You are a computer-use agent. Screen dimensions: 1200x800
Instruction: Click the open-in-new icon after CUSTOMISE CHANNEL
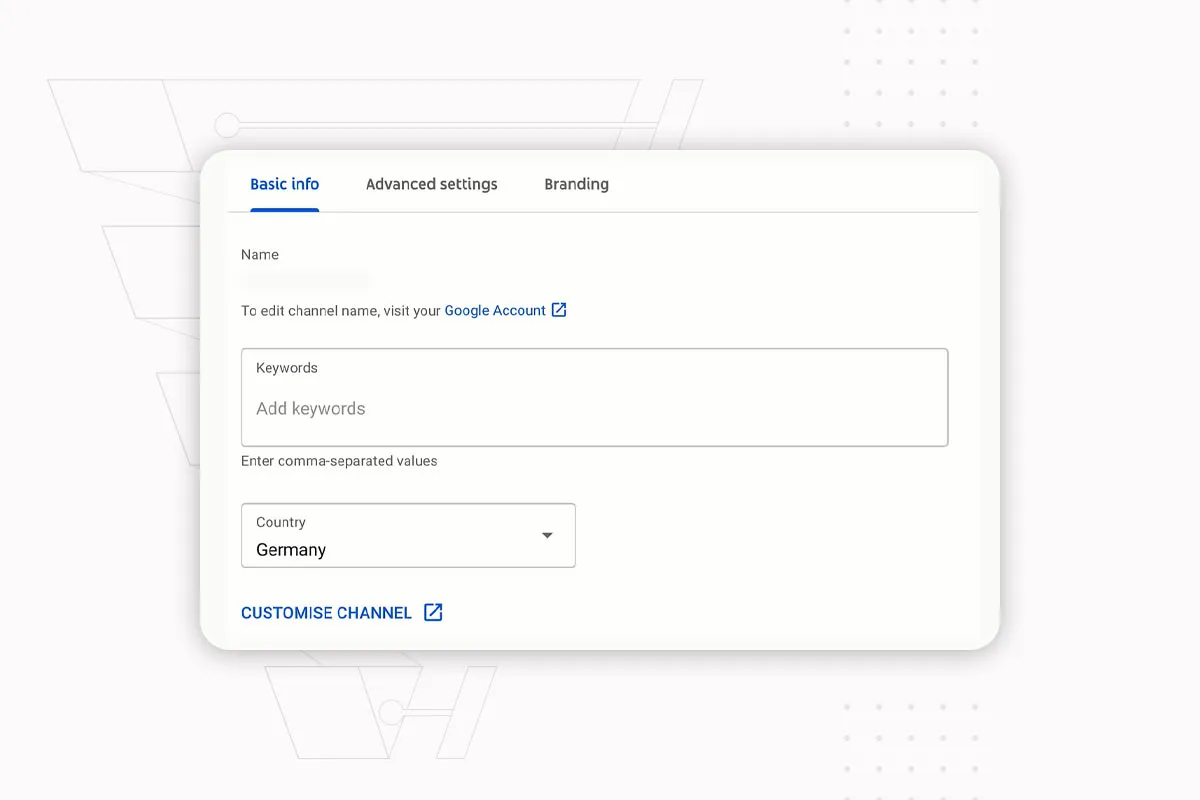(x=433, y=613)
